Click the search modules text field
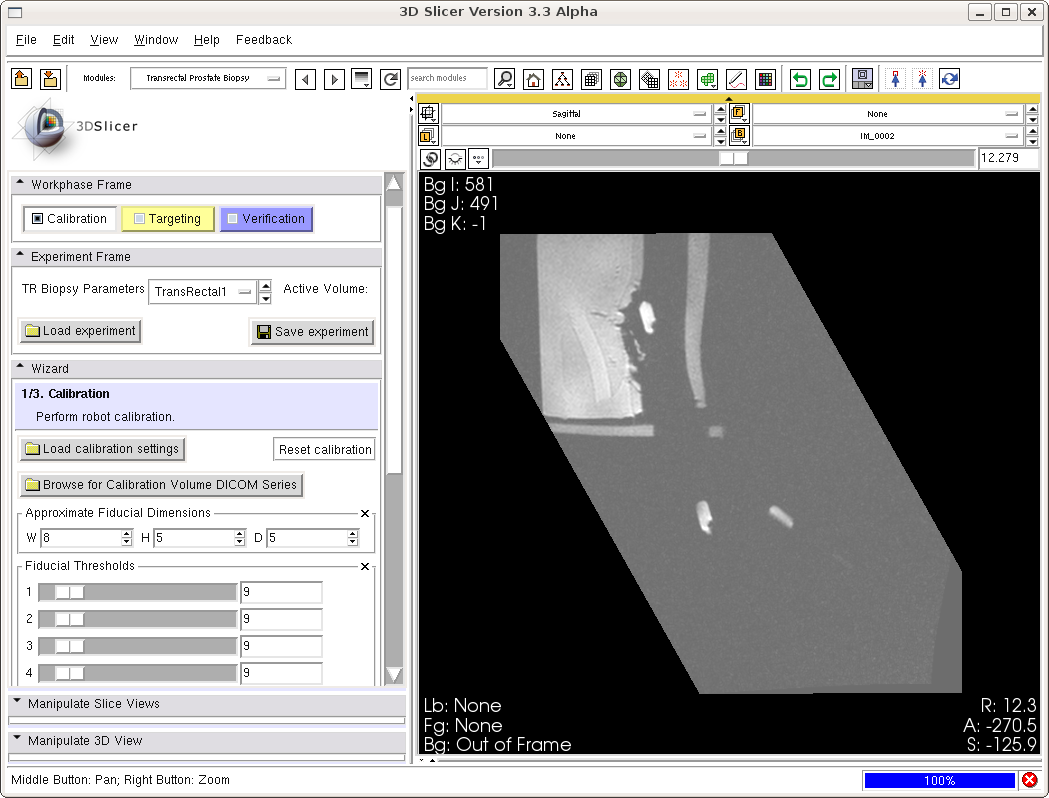 click(x=447, y=78)
